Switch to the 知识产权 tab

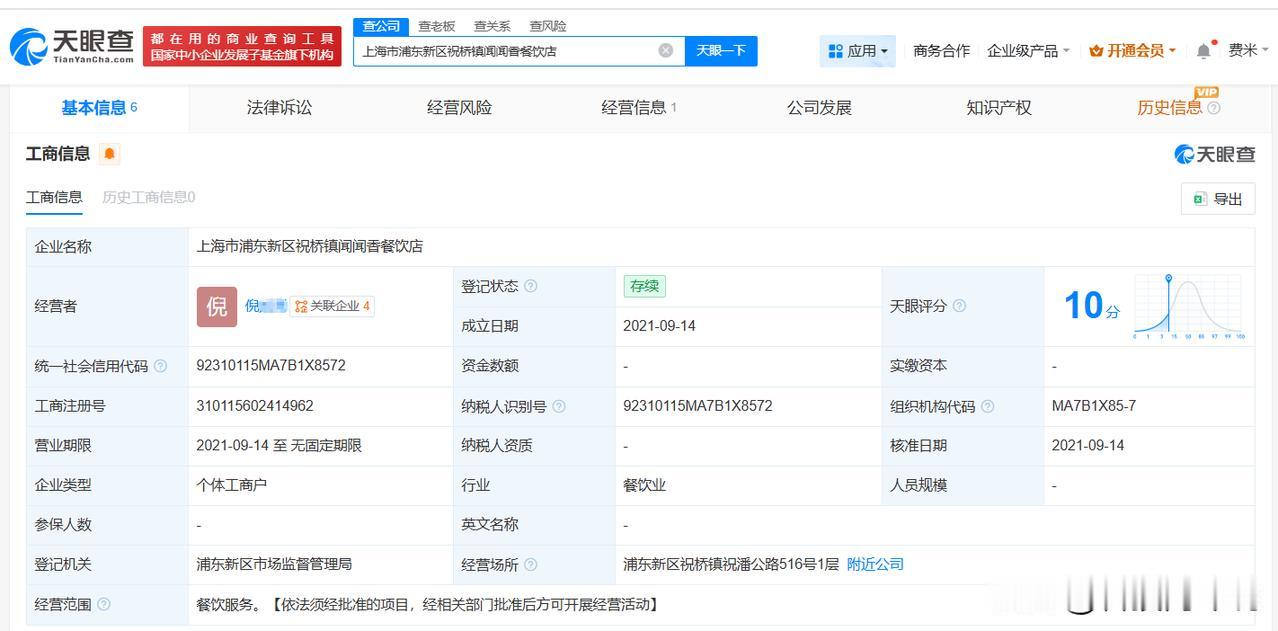(999, 108)
